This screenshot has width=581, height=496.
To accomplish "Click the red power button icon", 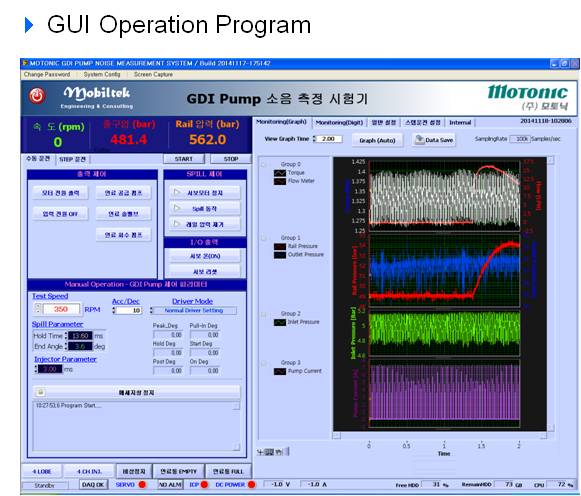I will click(x=37, y=96).
